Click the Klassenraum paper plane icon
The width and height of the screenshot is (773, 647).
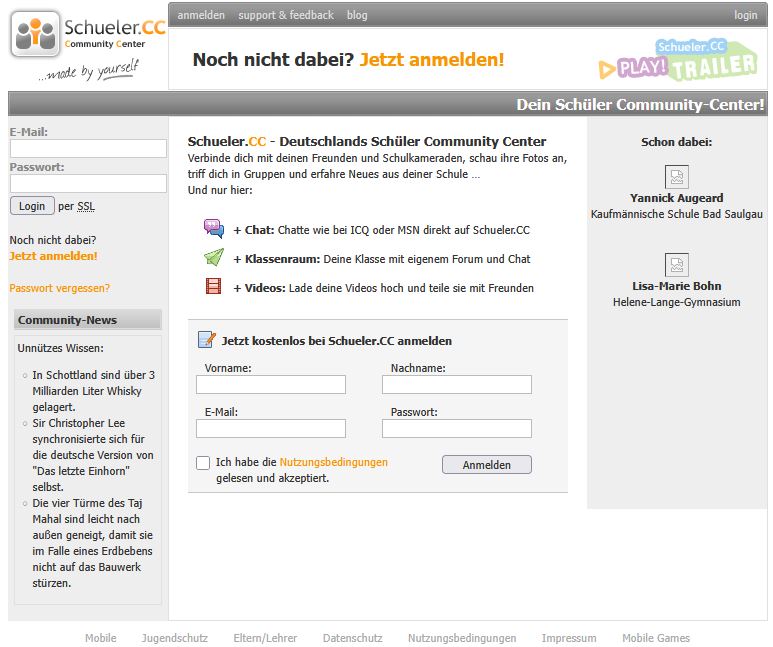pyautogui.click(x=214, y=257)
